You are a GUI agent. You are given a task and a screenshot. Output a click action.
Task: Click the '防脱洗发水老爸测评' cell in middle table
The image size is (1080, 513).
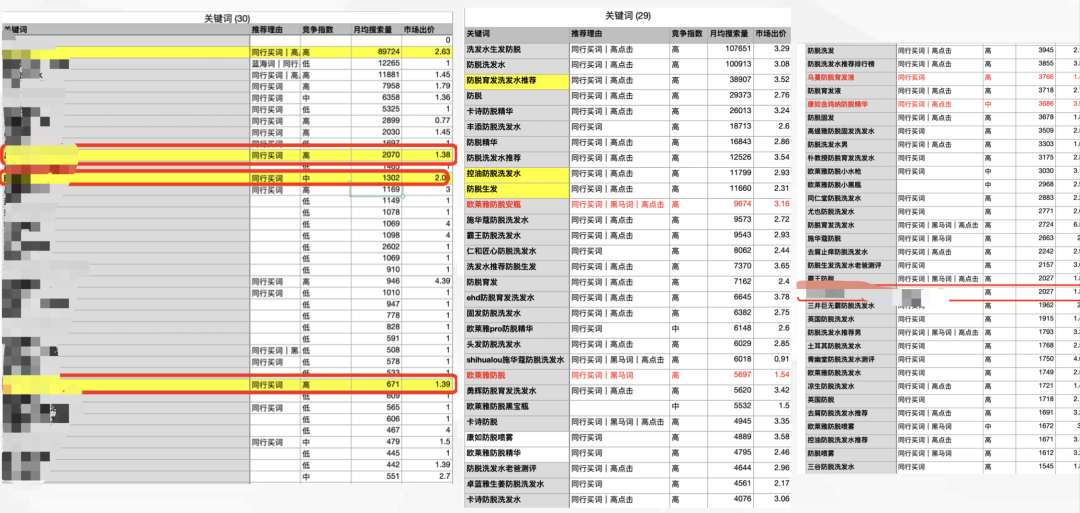517,468
